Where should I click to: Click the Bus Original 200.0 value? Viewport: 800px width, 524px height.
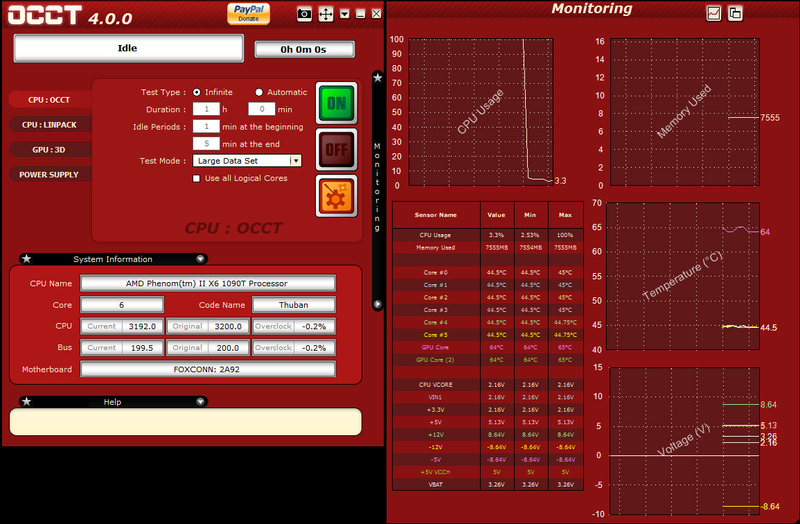[x=228, y=347]
